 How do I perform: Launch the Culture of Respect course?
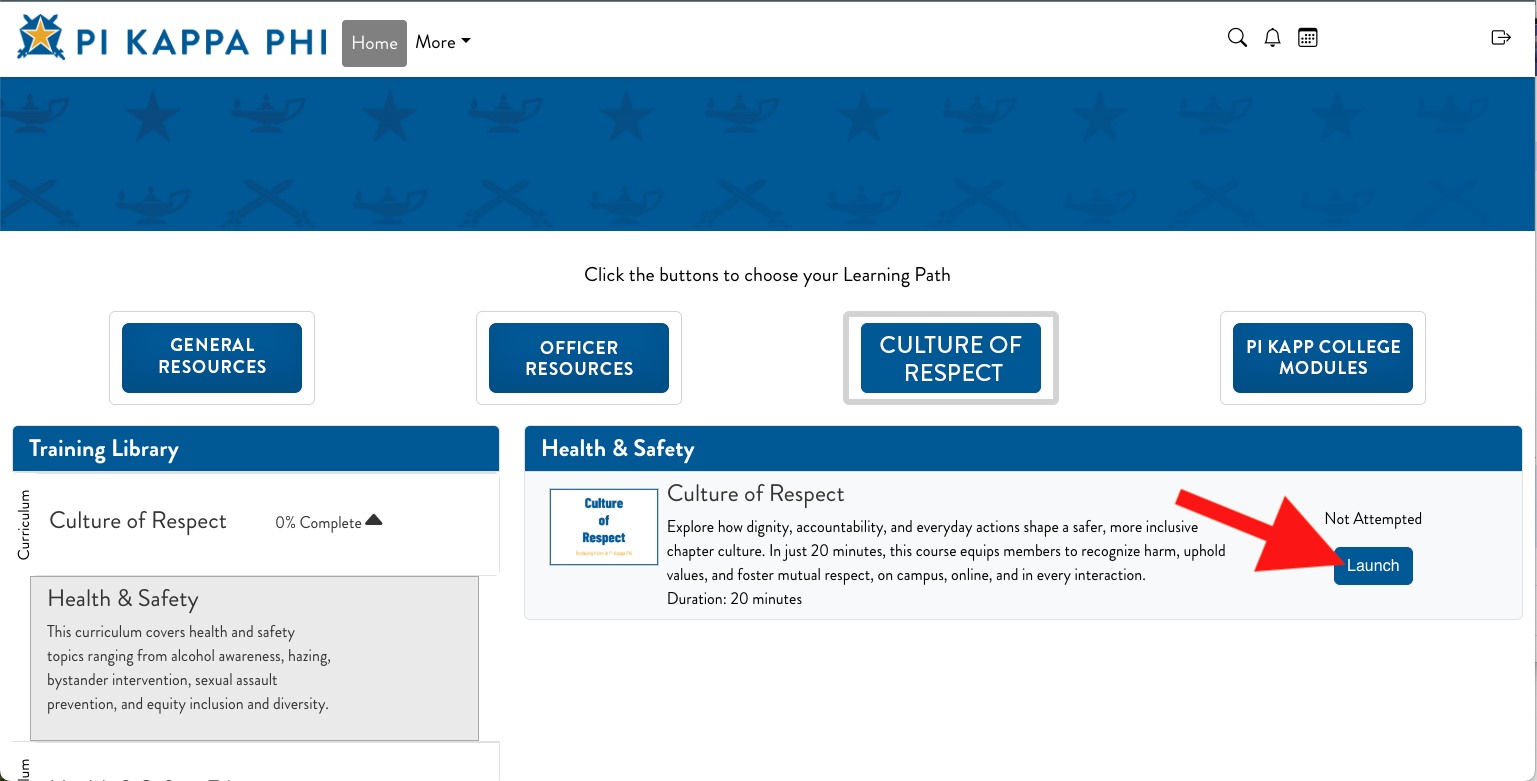pyautogui.click(x=1372, y=566)
